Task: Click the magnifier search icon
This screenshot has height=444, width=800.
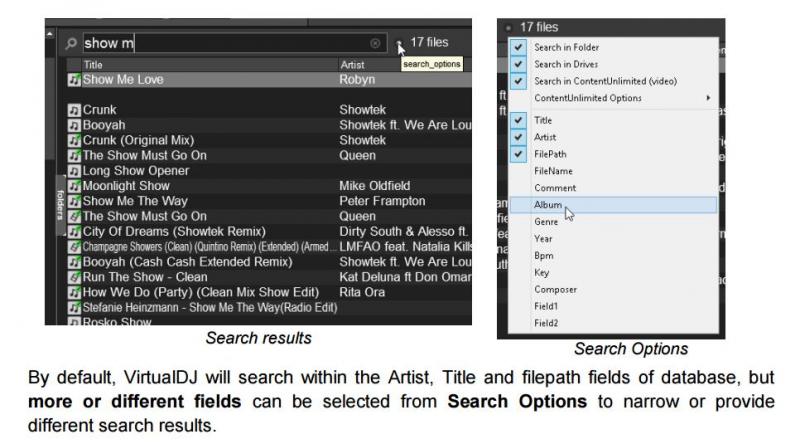Action: pos(70,44)
